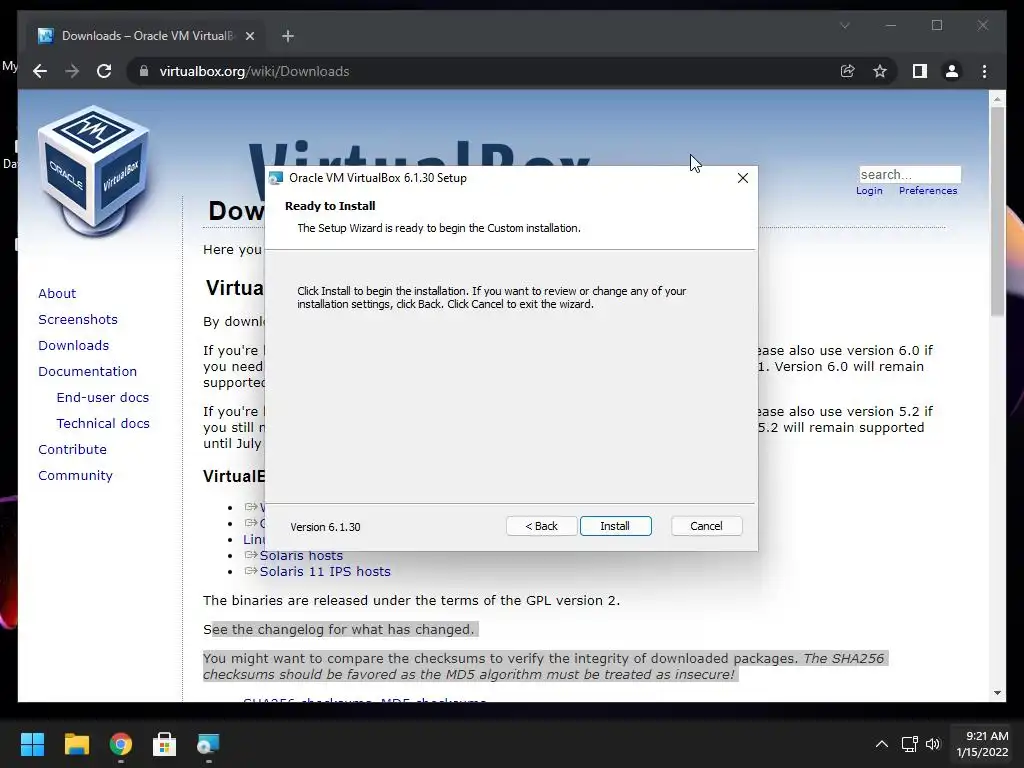Viewport: 1024px width, 768px height.
Task: Close the Downloads – Oracle VM VirtualBox tab
Action: [x=249, y=36]
